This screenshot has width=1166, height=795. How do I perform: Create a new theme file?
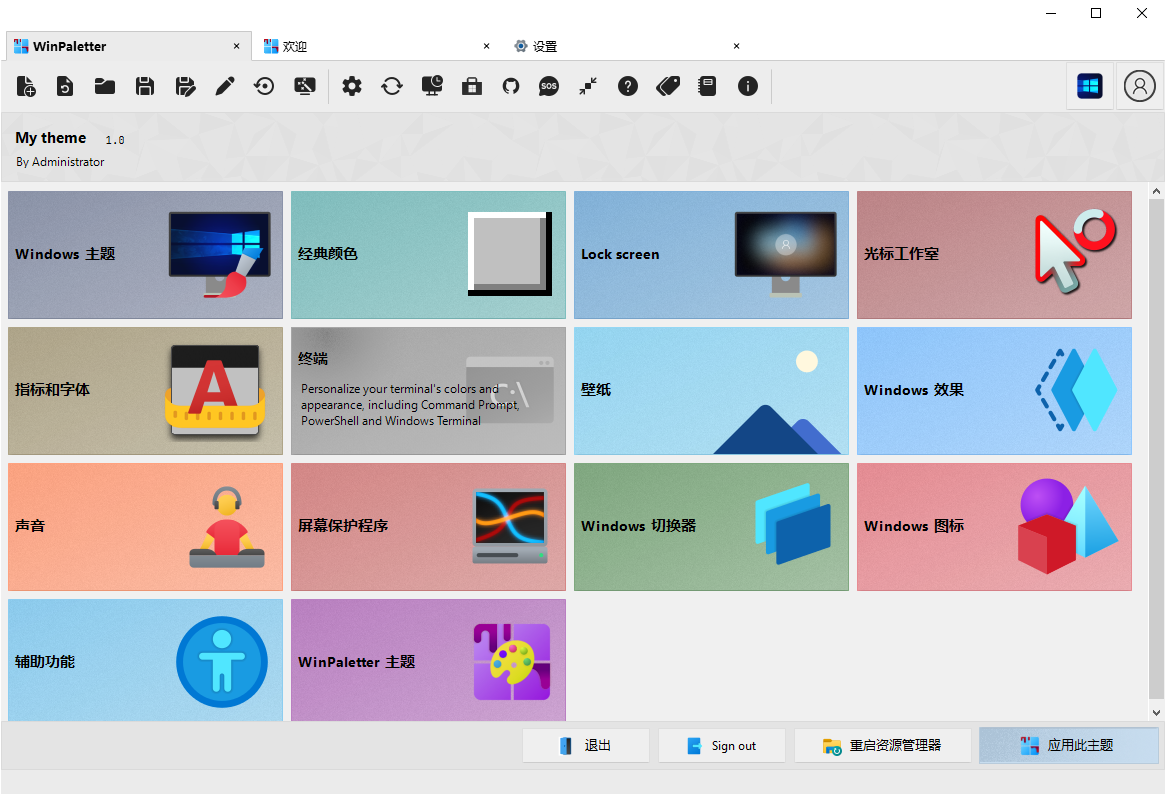tap(26, 86)
